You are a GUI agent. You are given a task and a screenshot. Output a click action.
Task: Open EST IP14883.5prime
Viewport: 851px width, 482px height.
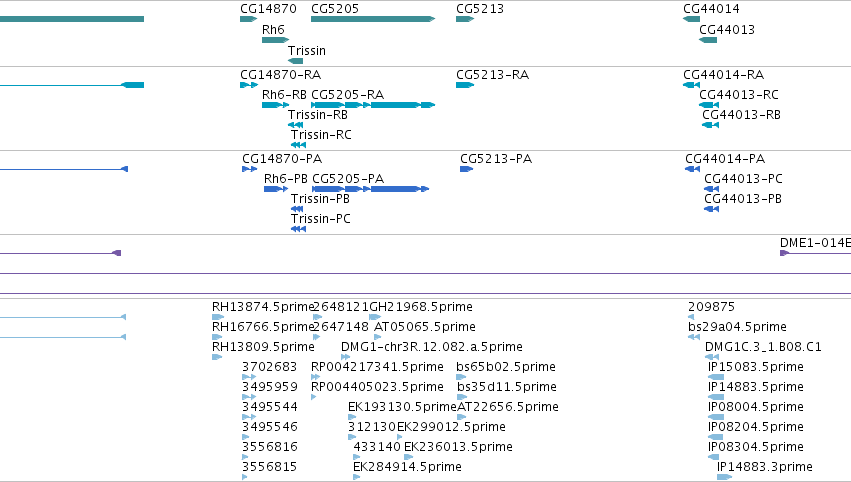tap(755, 388)
